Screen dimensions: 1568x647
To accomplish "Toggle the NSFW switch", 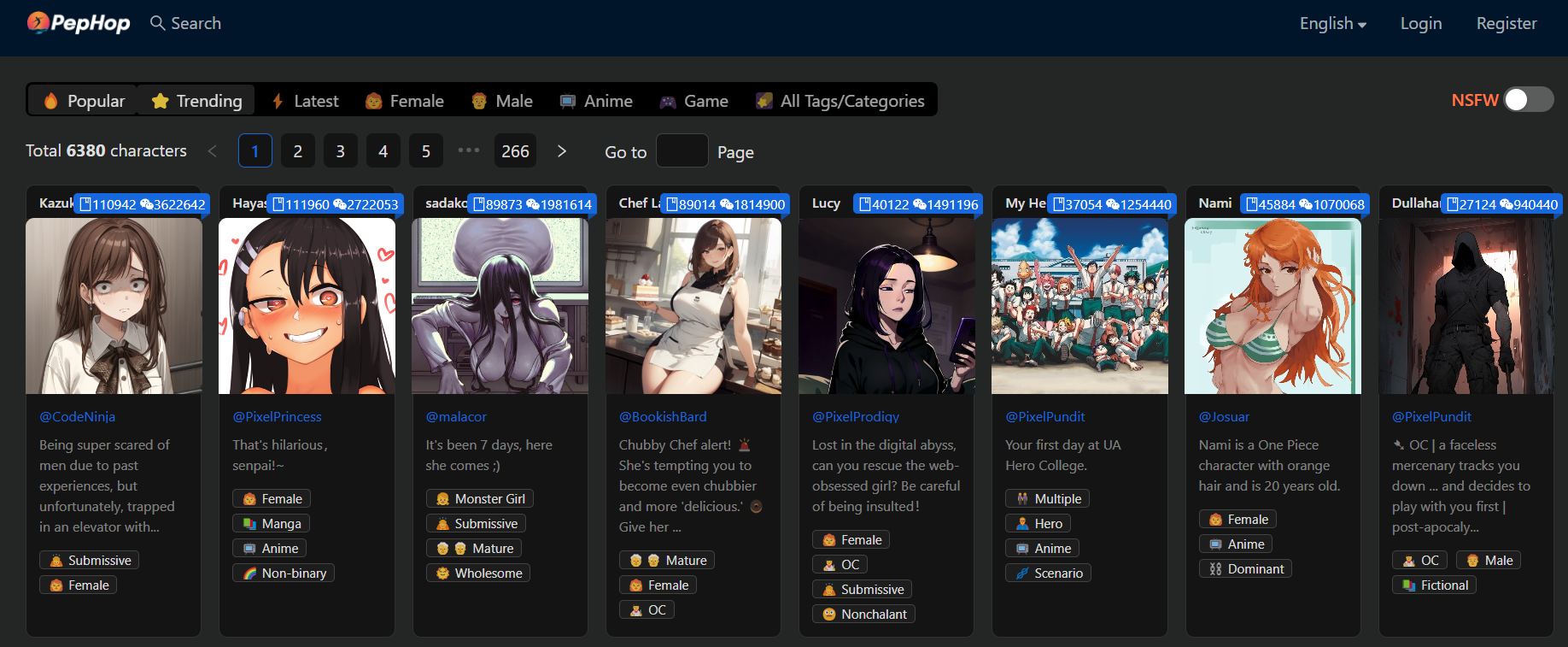I will point(1529,100).
